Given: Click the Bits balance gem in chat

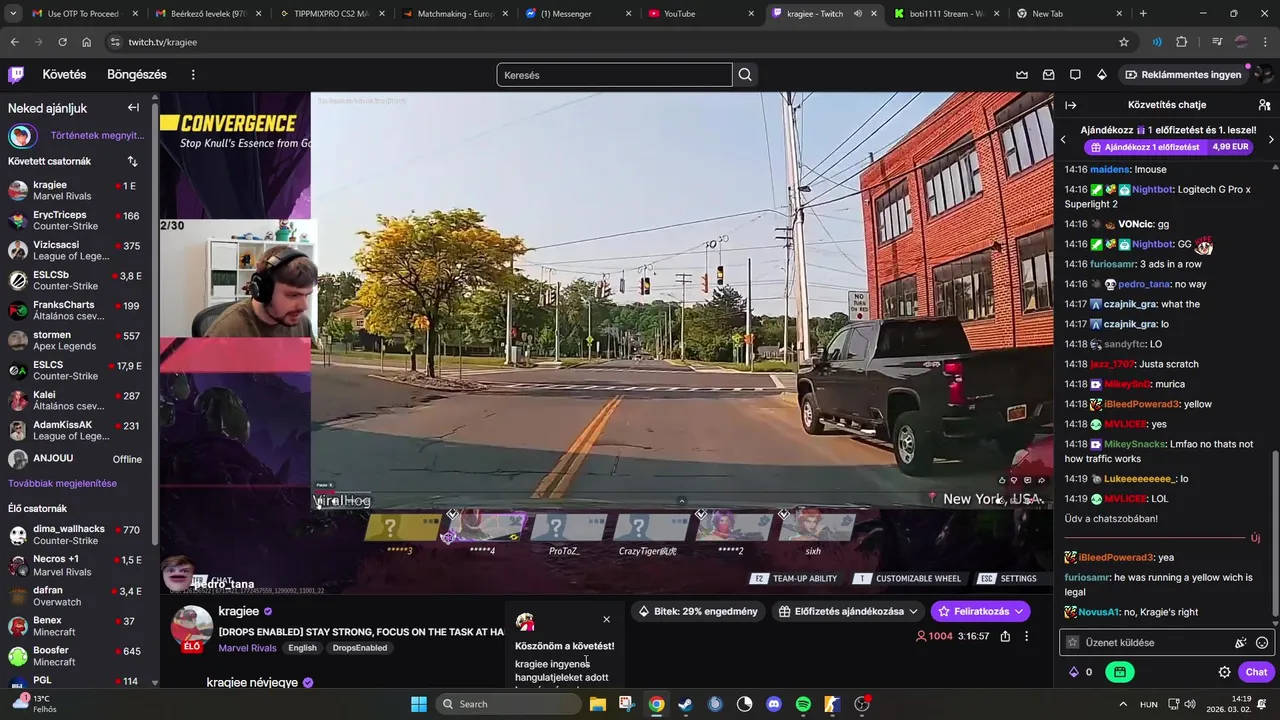Looking at the screenshot, I should (x=1074, y=672).
